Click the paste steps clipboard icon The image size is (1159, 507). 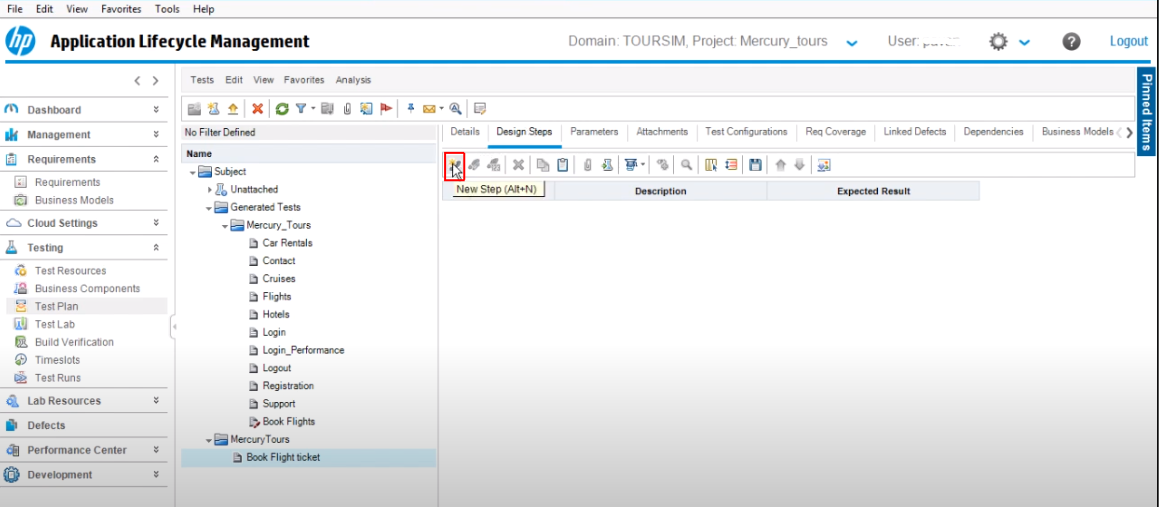[563, 165]
